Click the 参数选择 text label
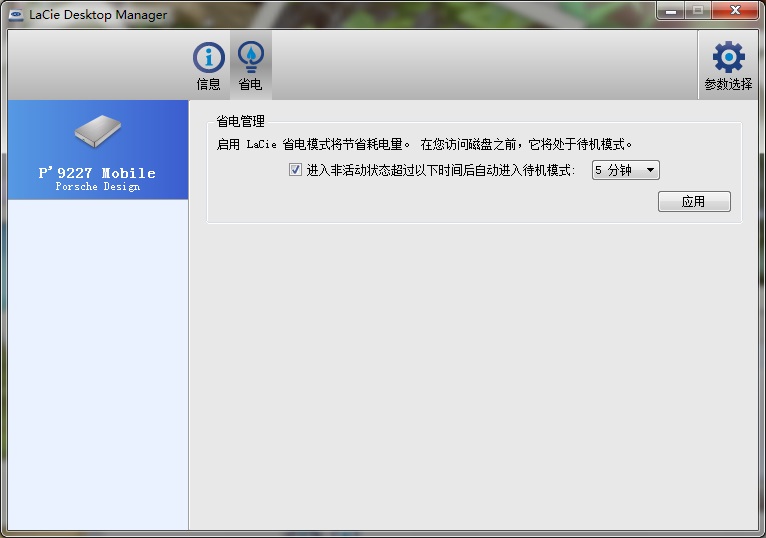 point(728,85)
